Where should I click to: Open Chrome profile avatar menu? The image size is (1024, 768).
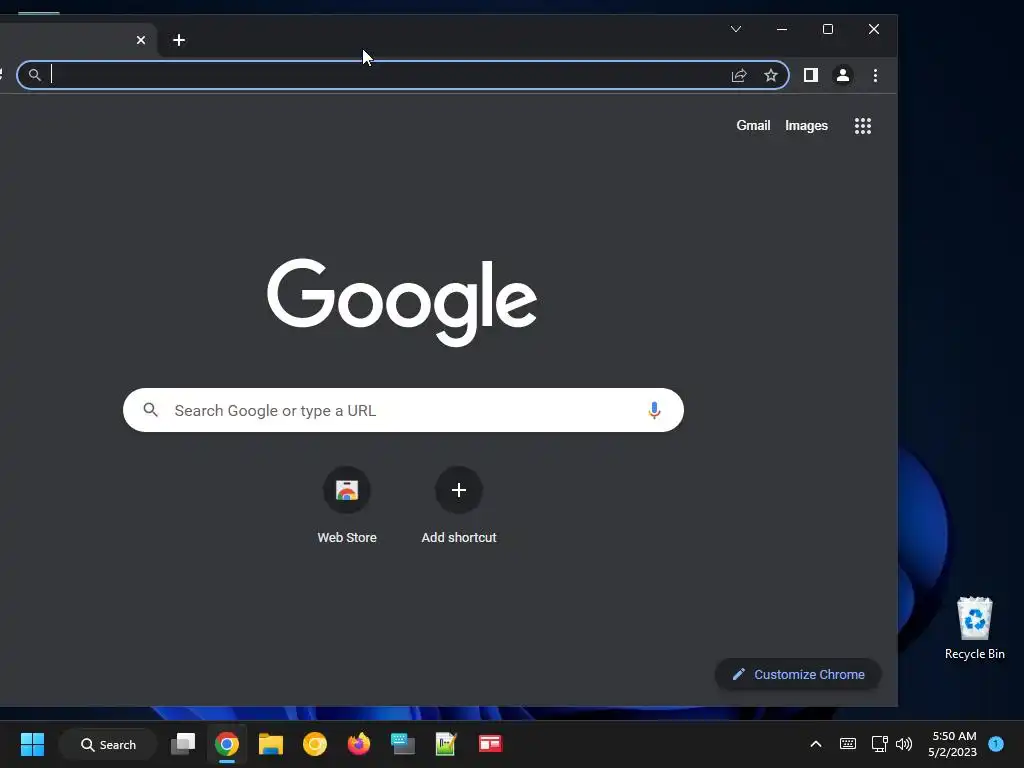pyautogui.click(x=842, y=75)
